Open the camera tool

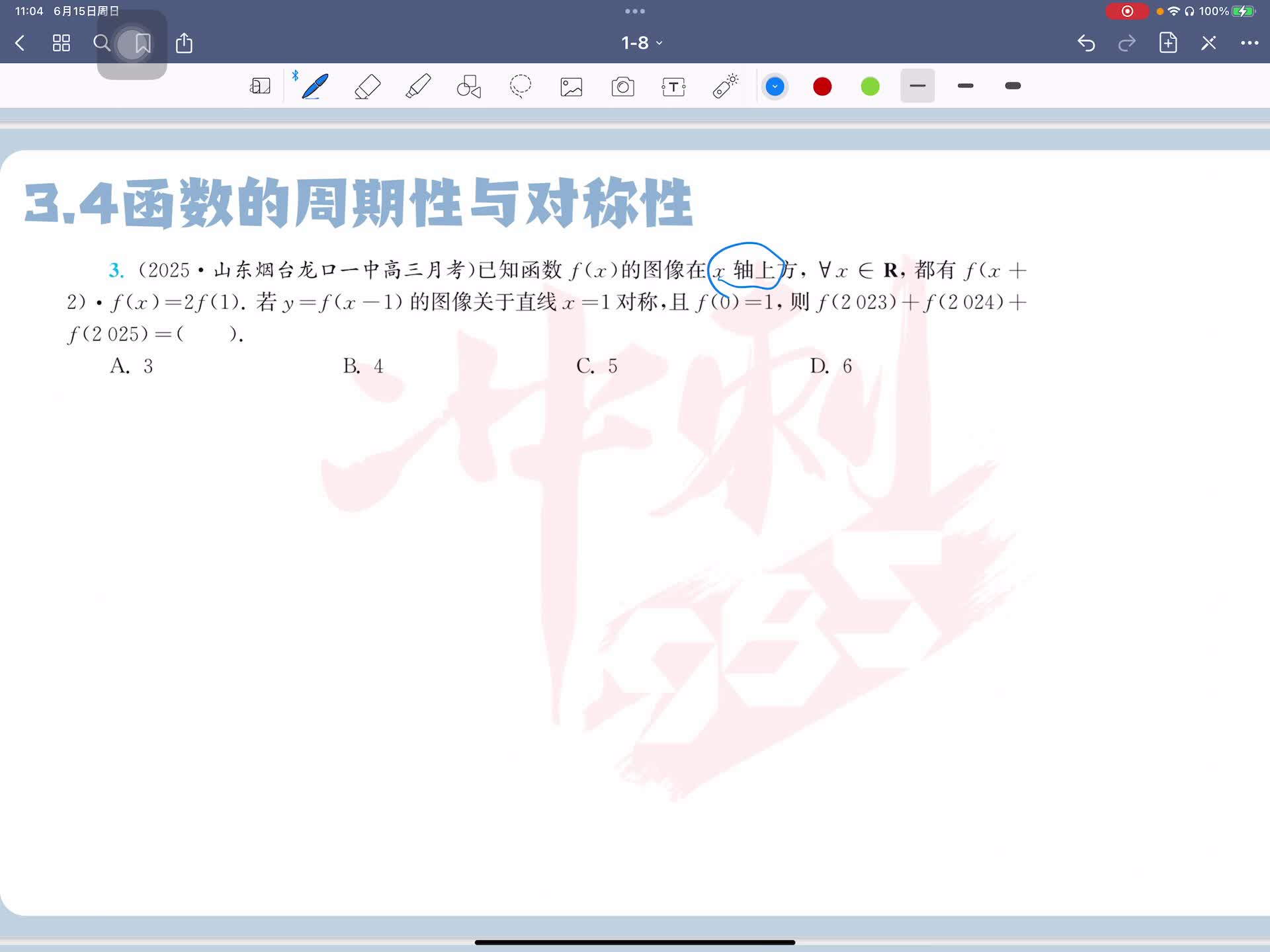point(622,87)
